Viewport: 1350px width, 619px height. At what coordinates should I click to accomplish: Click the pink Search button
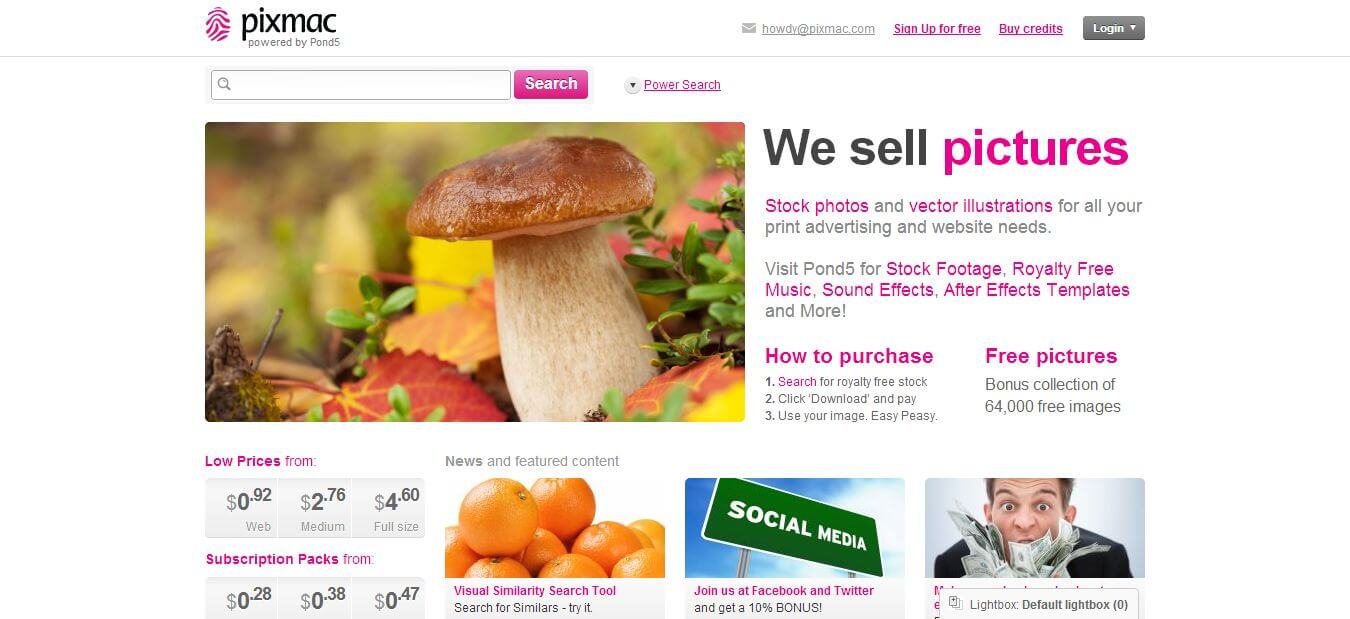coord(551,84)
